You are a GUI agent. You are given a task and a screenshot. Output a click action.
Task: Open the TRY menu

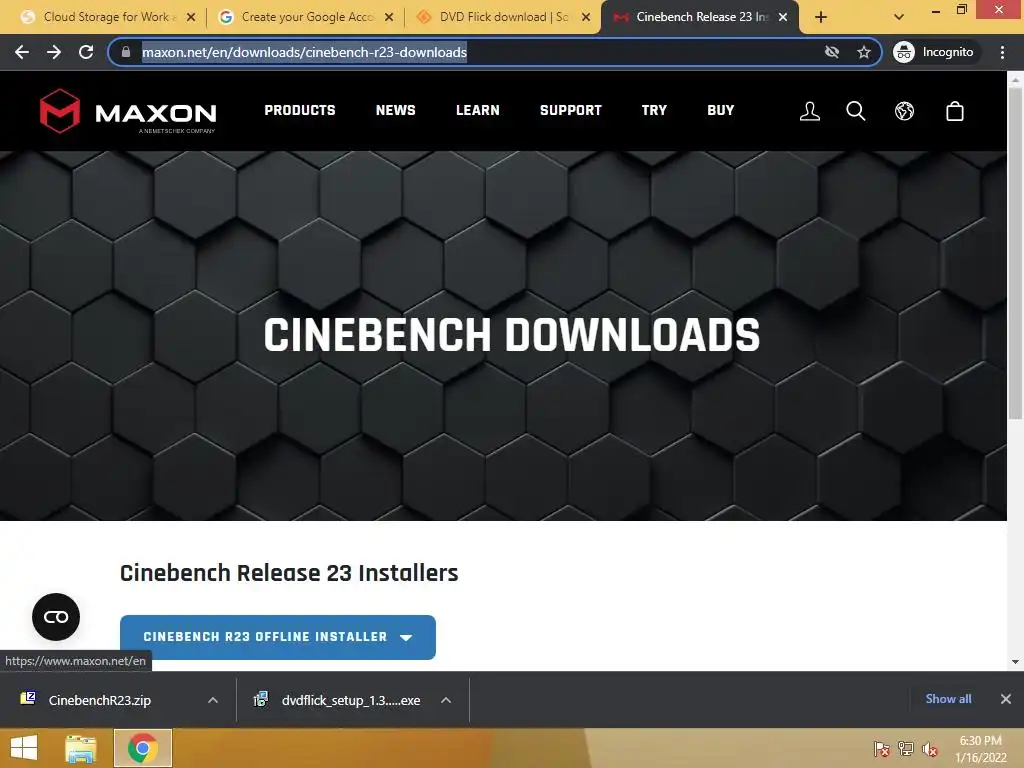[654, 110]
